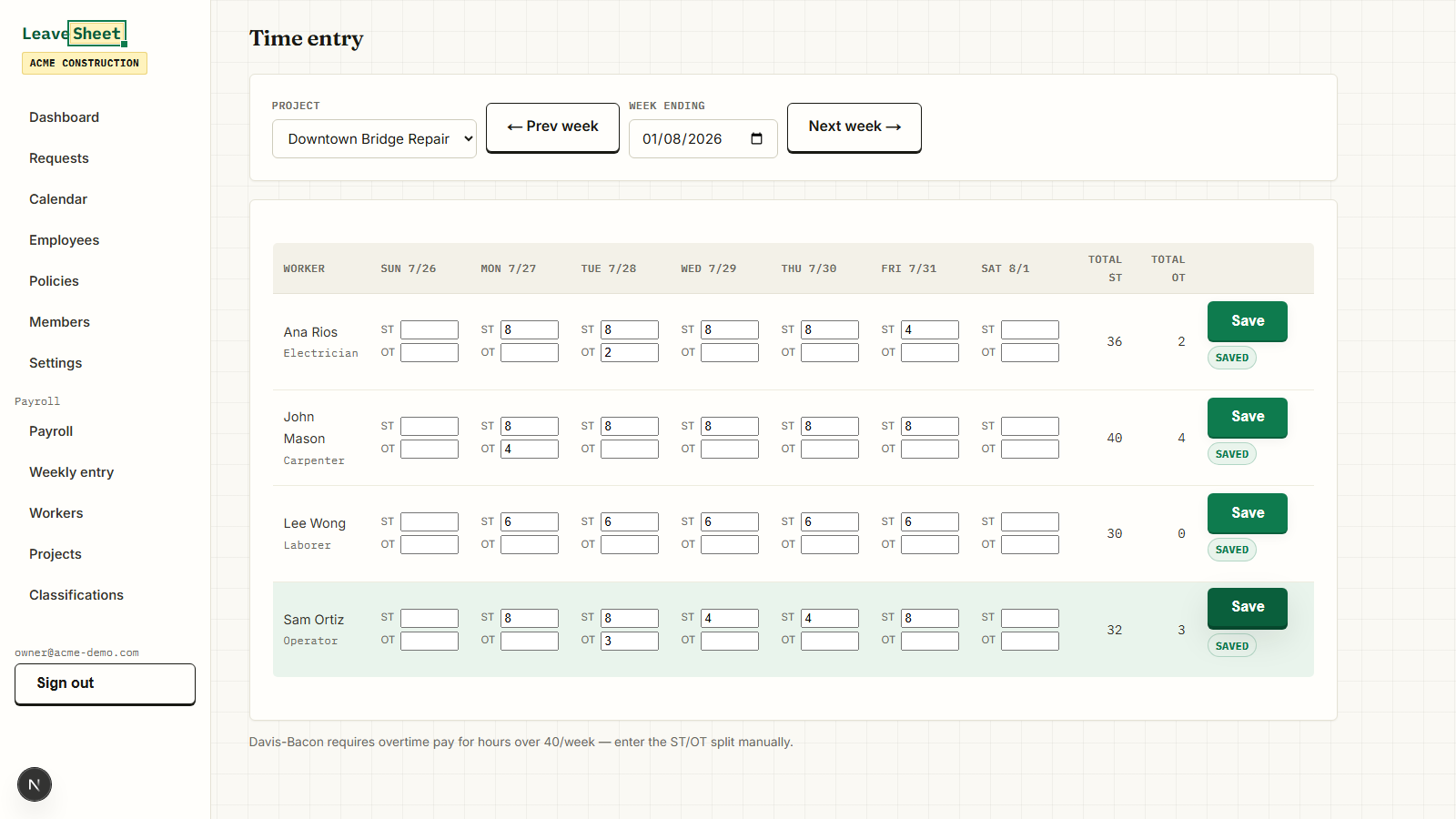
Task: Save Lee Wong's hours
Action: point(1247,513)
